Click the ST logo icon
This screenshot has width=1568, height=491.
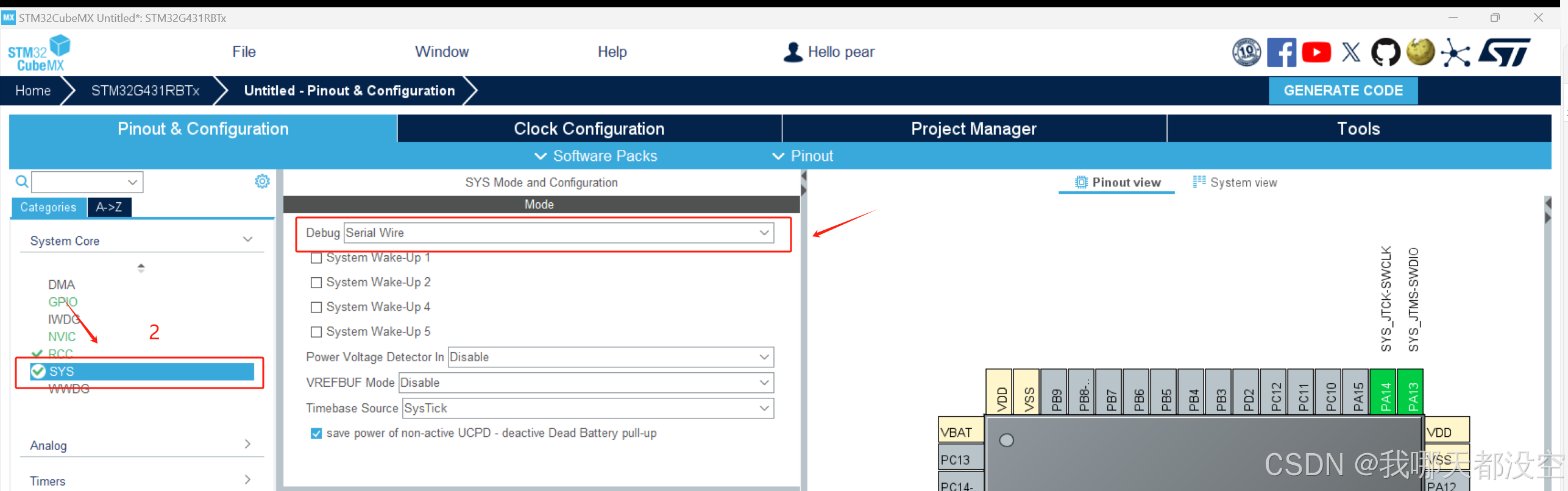[x=1504, y=52]
